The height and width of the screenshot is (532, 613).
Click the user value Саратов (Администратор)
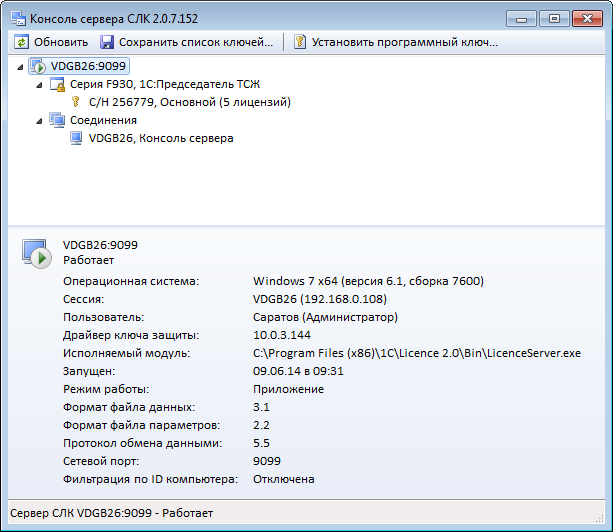pyautogui.click(x=325, y=317)
